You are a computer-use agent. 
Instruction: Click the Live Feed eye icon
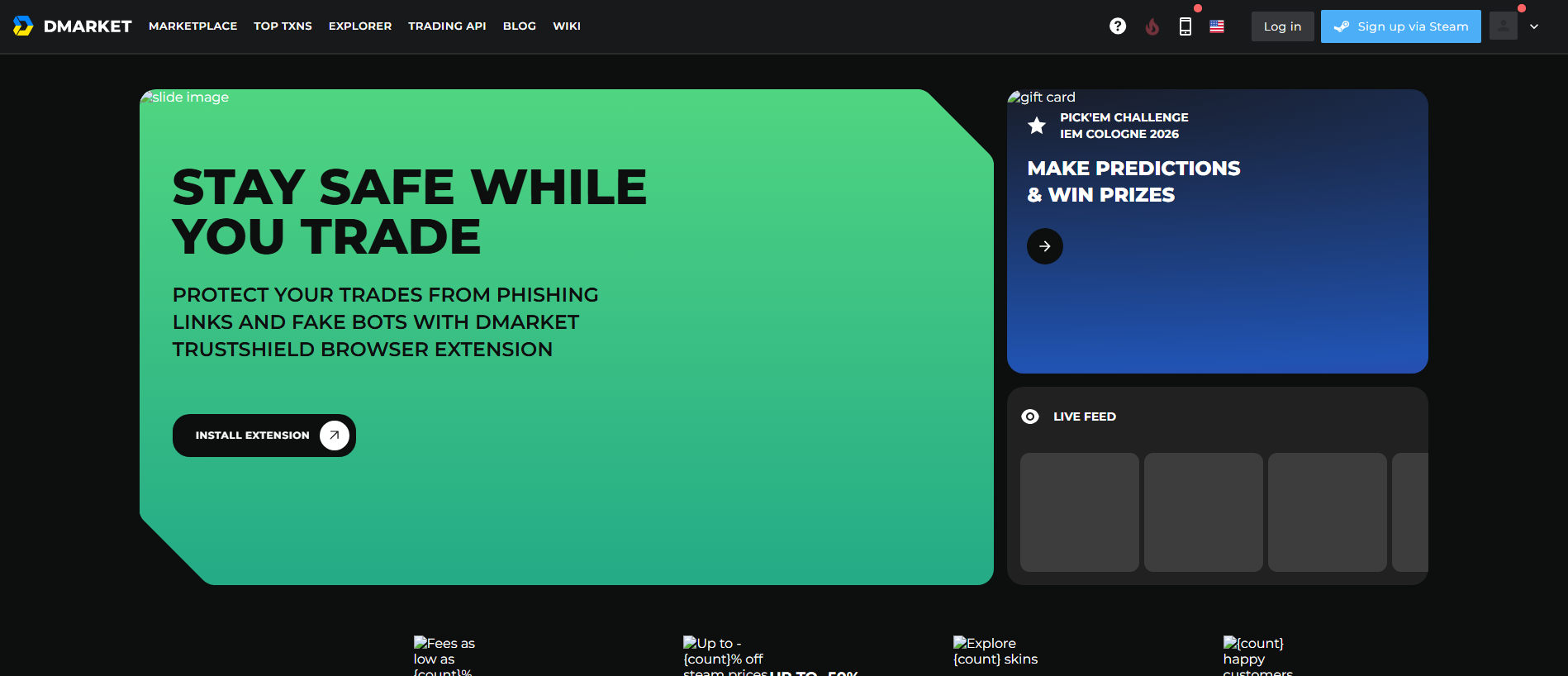tap(1030, 417)
